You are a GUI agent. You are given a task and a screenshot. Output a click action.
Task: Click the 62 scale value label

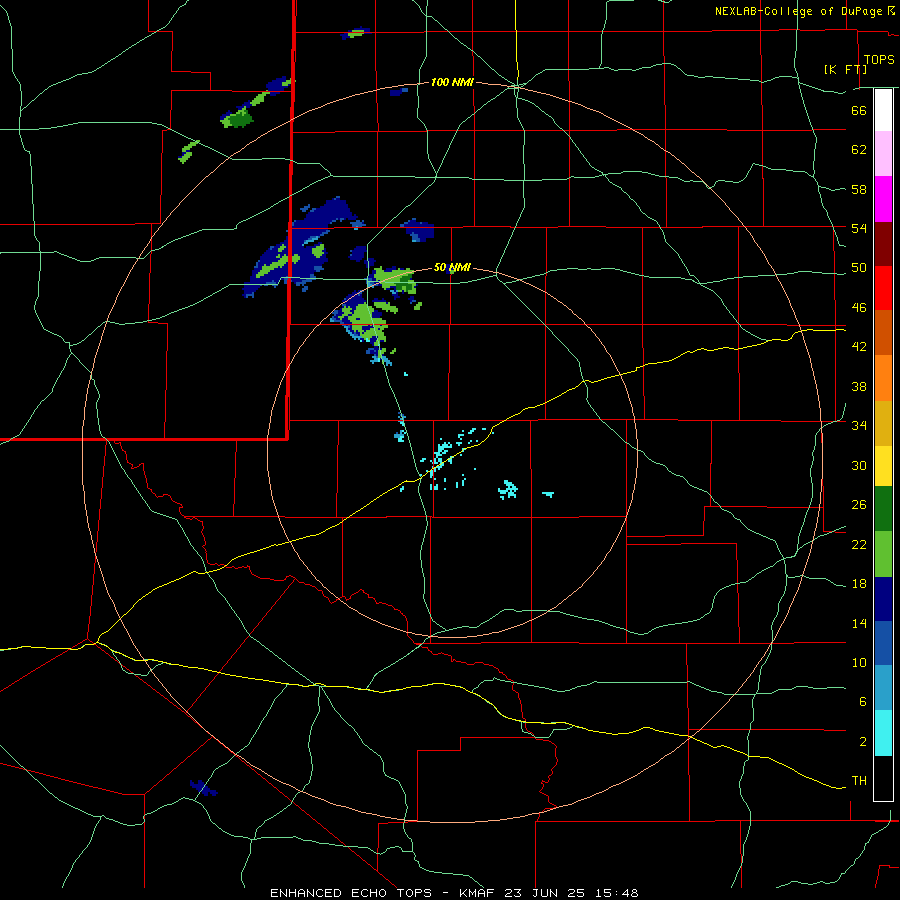(859, 150)
